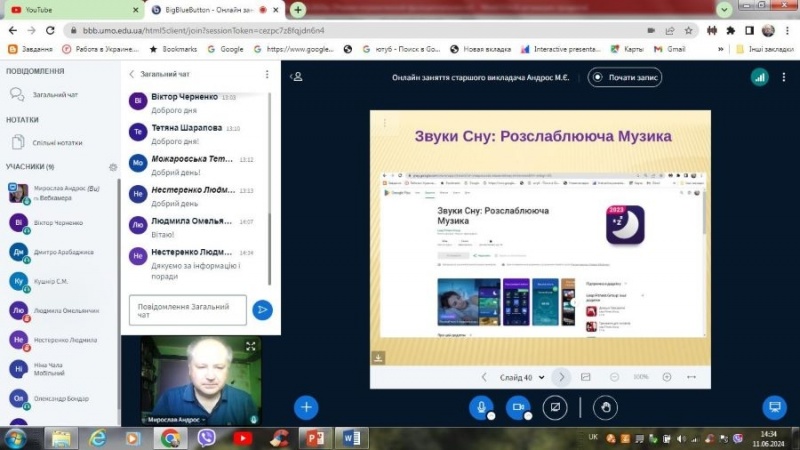Click the whiteboard tools toggle icon near slide controls
The width and height of the screenshot is (800, 450).
click(586, 377)
